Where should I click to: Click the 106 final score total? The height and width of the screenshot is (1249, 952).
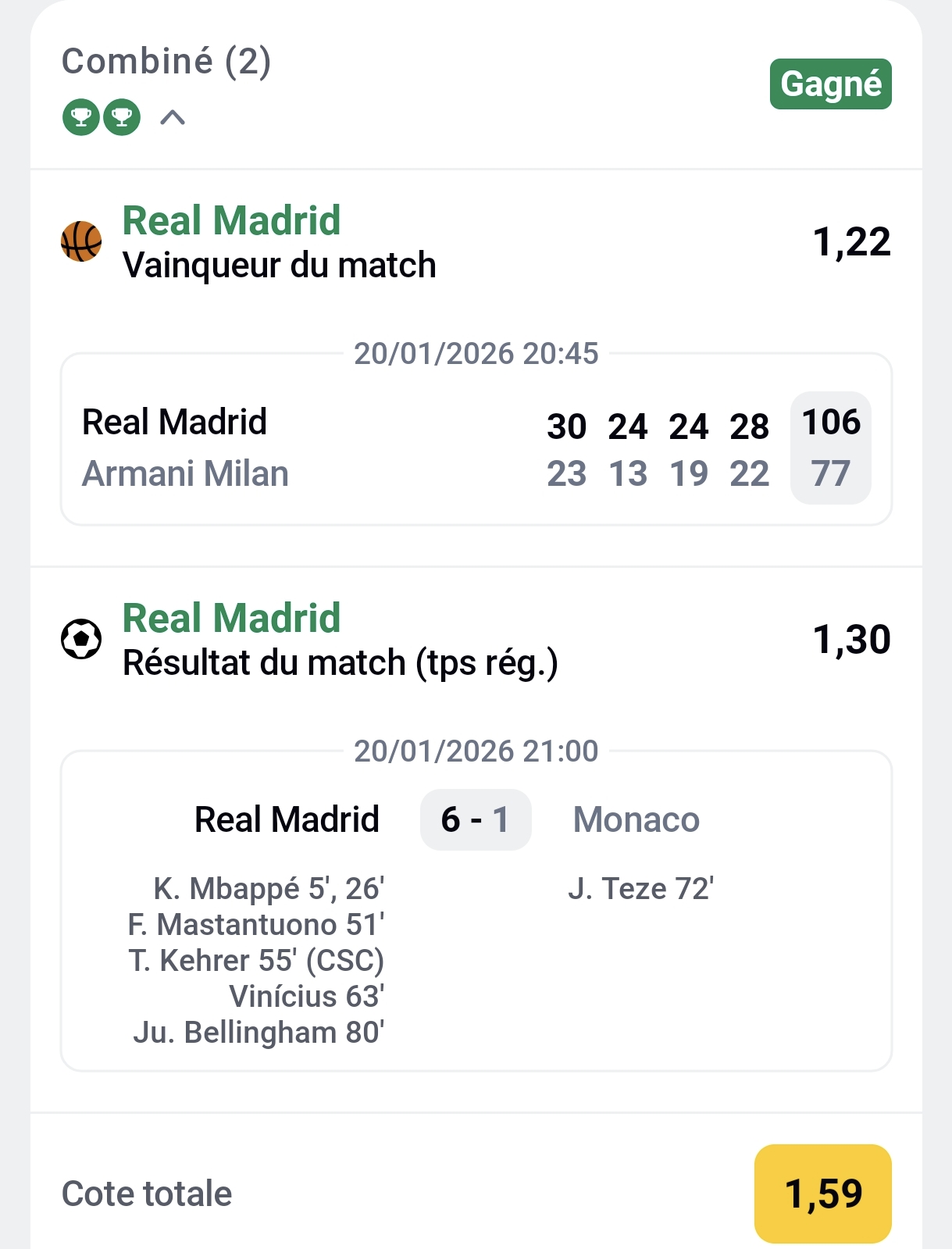pyautogui.click(x=831, y=423)
